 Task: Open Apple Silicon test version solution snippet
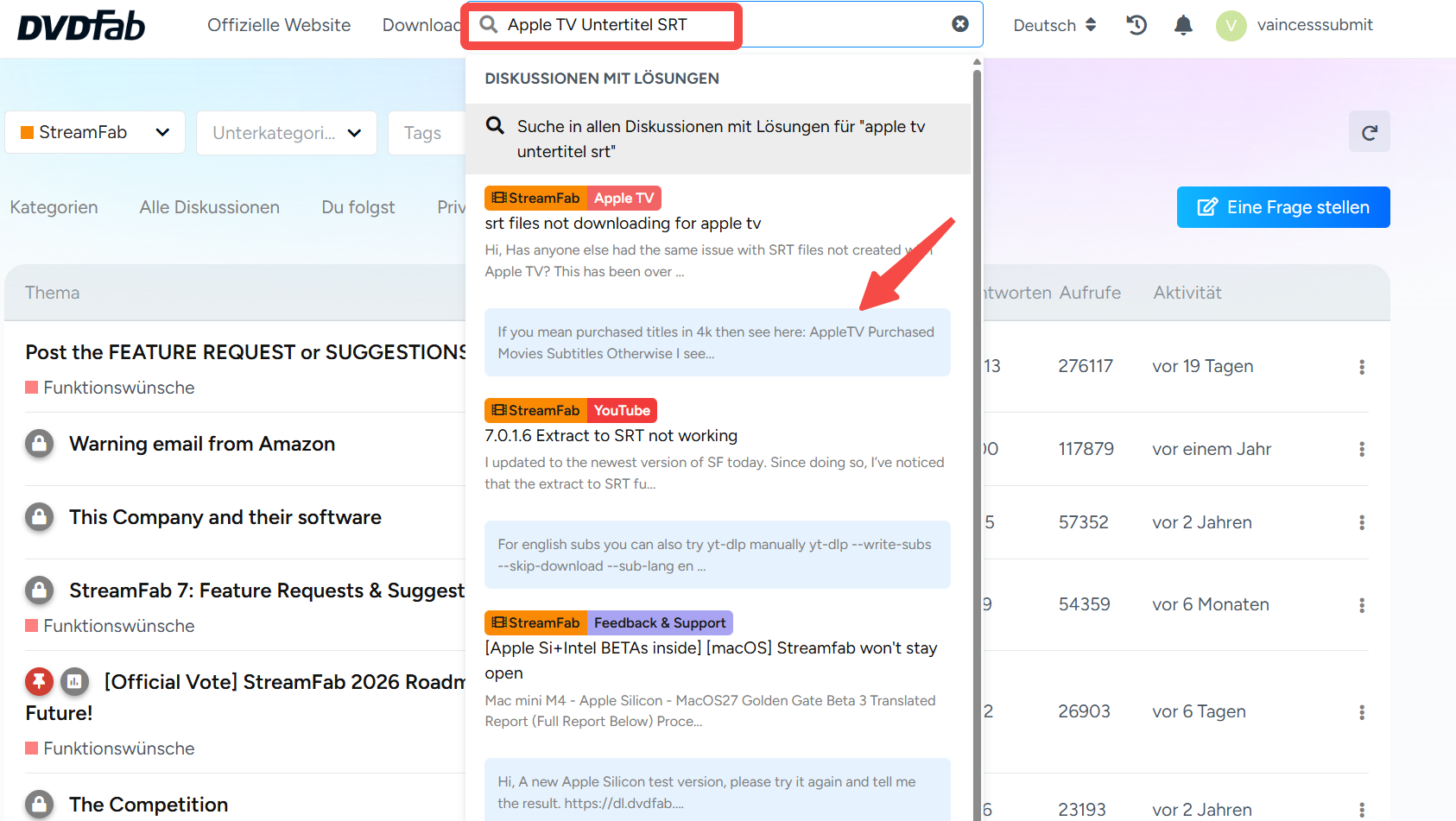click(718, 790)
